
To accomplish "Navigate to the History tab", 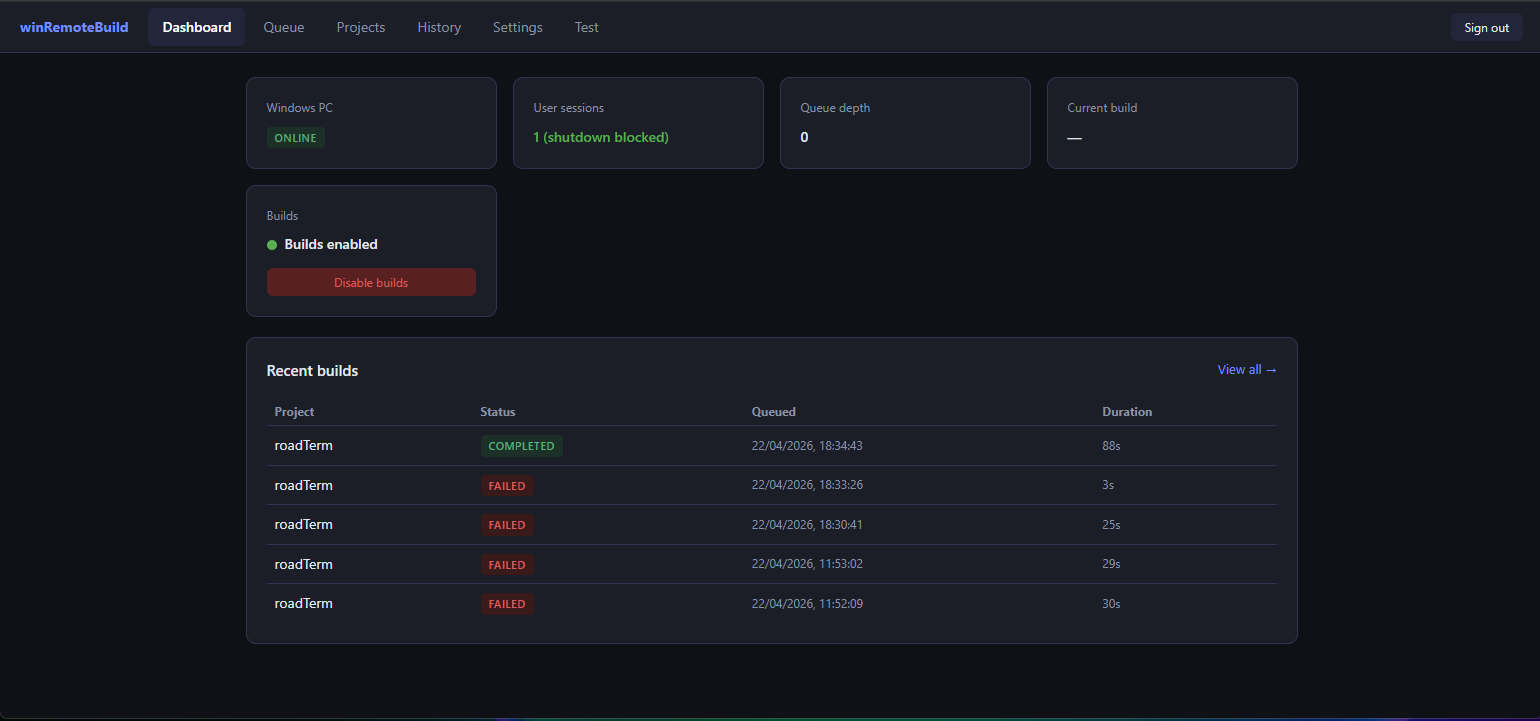I will [439, 27].
